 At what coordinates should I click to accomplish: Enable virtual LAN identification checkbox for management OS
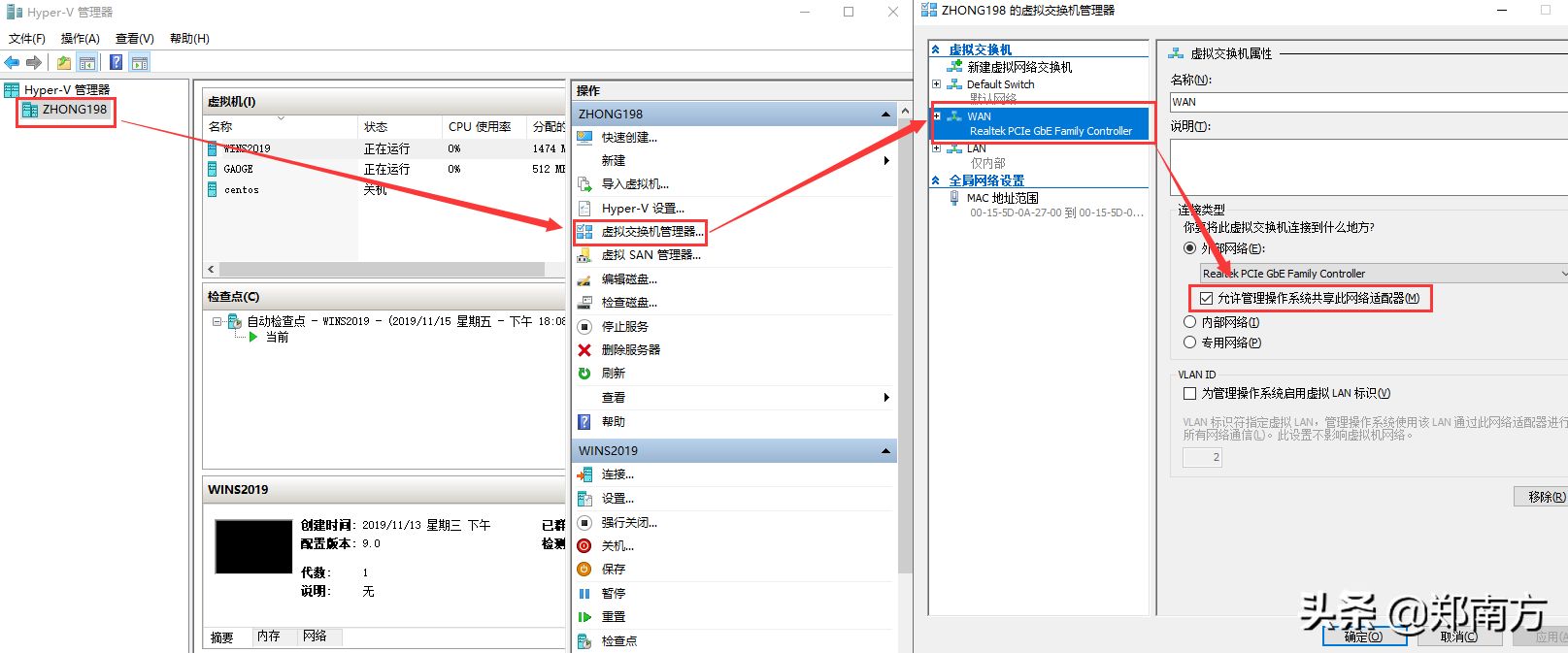pos(1189,393)
